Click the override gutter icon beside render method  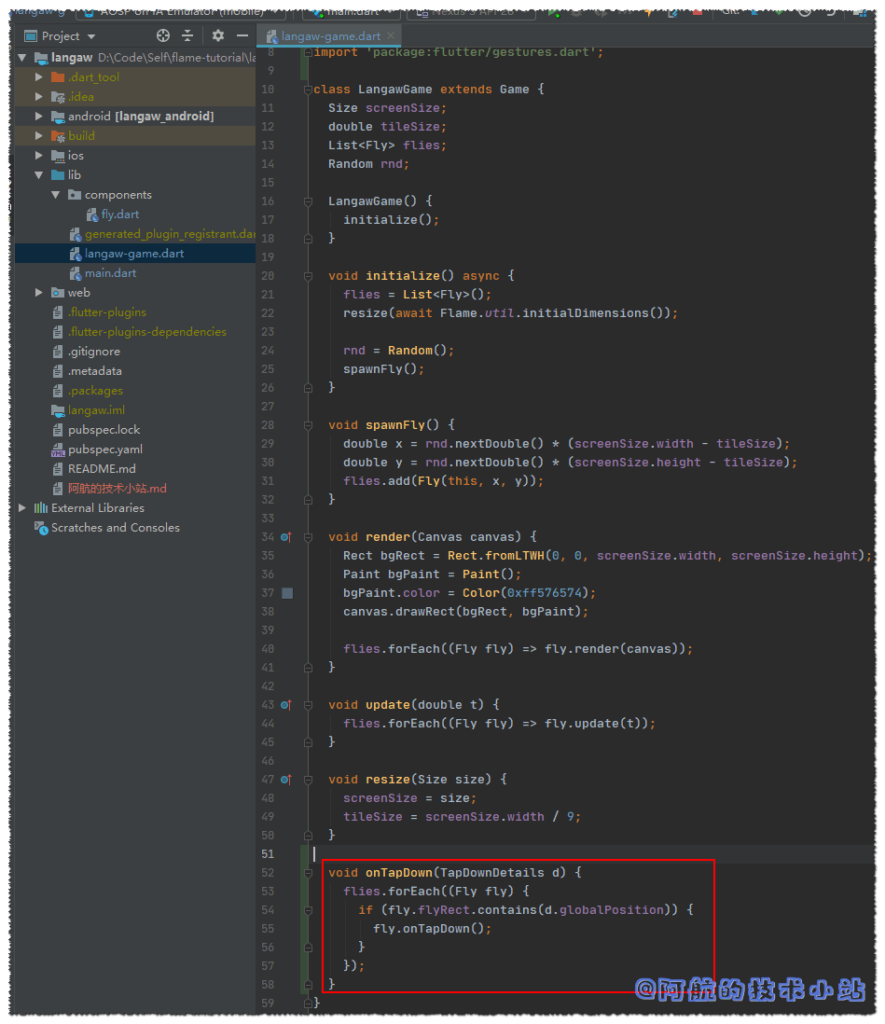pos(286,537)
